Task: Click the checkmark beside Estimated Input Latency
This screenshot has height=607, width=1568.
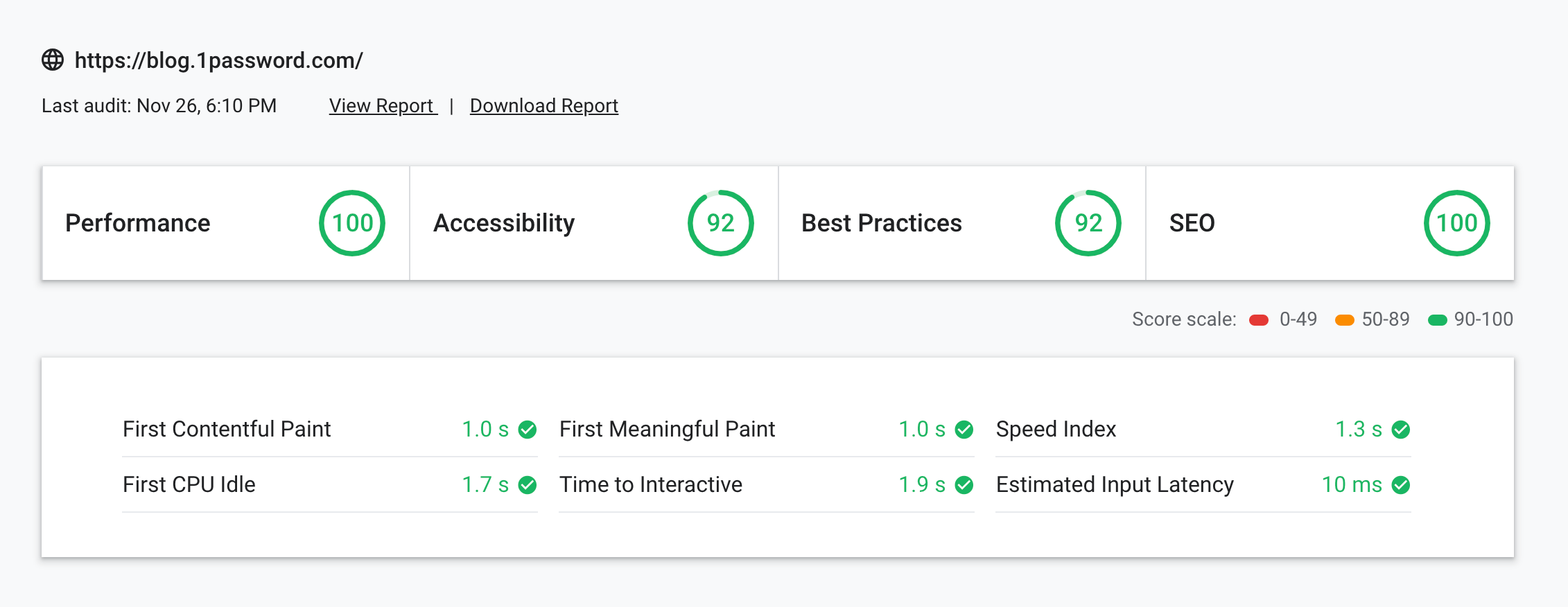Action: coord(1401,485)
